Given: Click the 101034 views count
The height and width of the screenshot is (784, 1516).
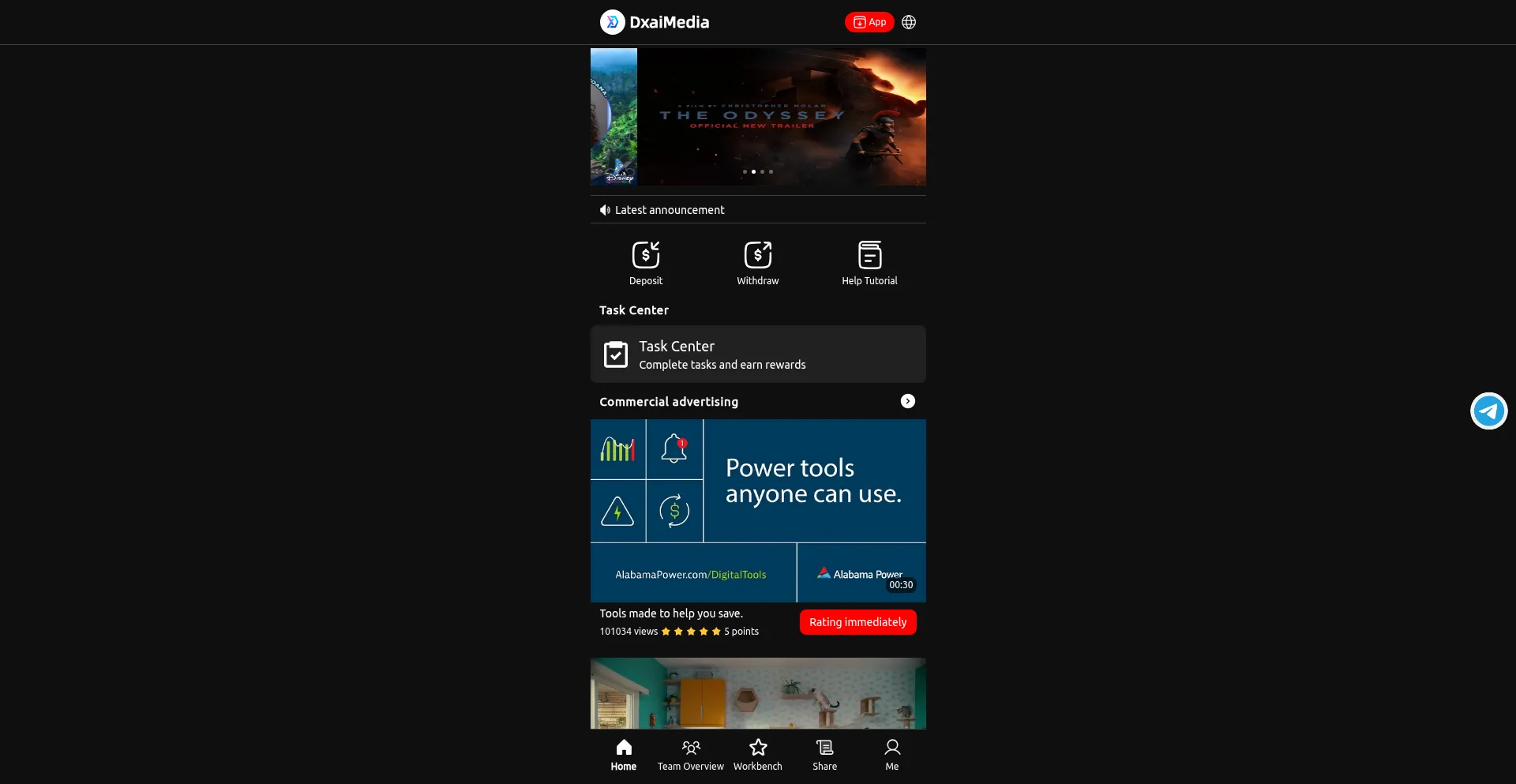Looking at the screenshot, I should 629,632.
